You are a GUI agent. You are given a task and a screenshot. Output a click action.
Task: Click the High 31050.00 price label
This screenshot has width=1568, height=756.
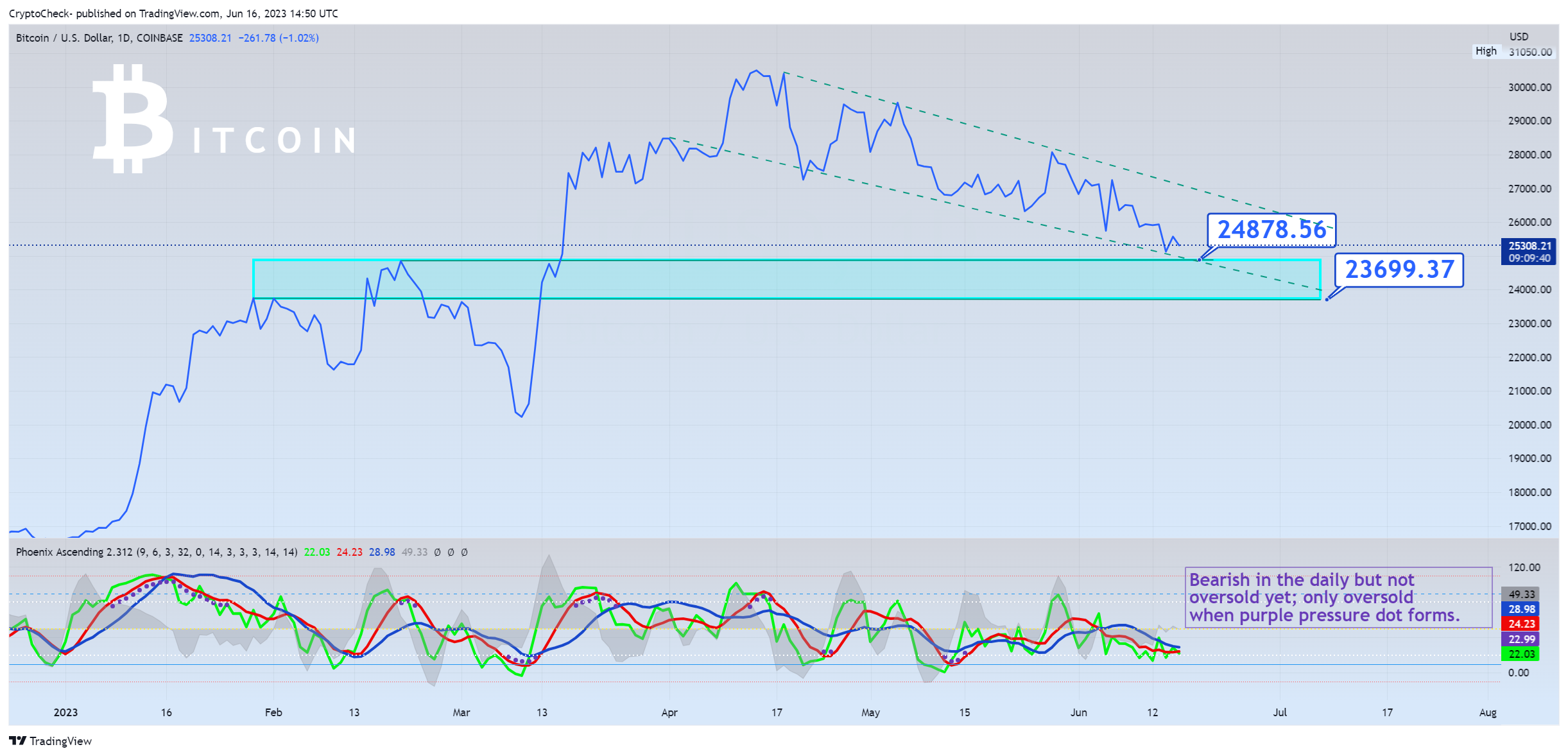[x=1513, y=51]
